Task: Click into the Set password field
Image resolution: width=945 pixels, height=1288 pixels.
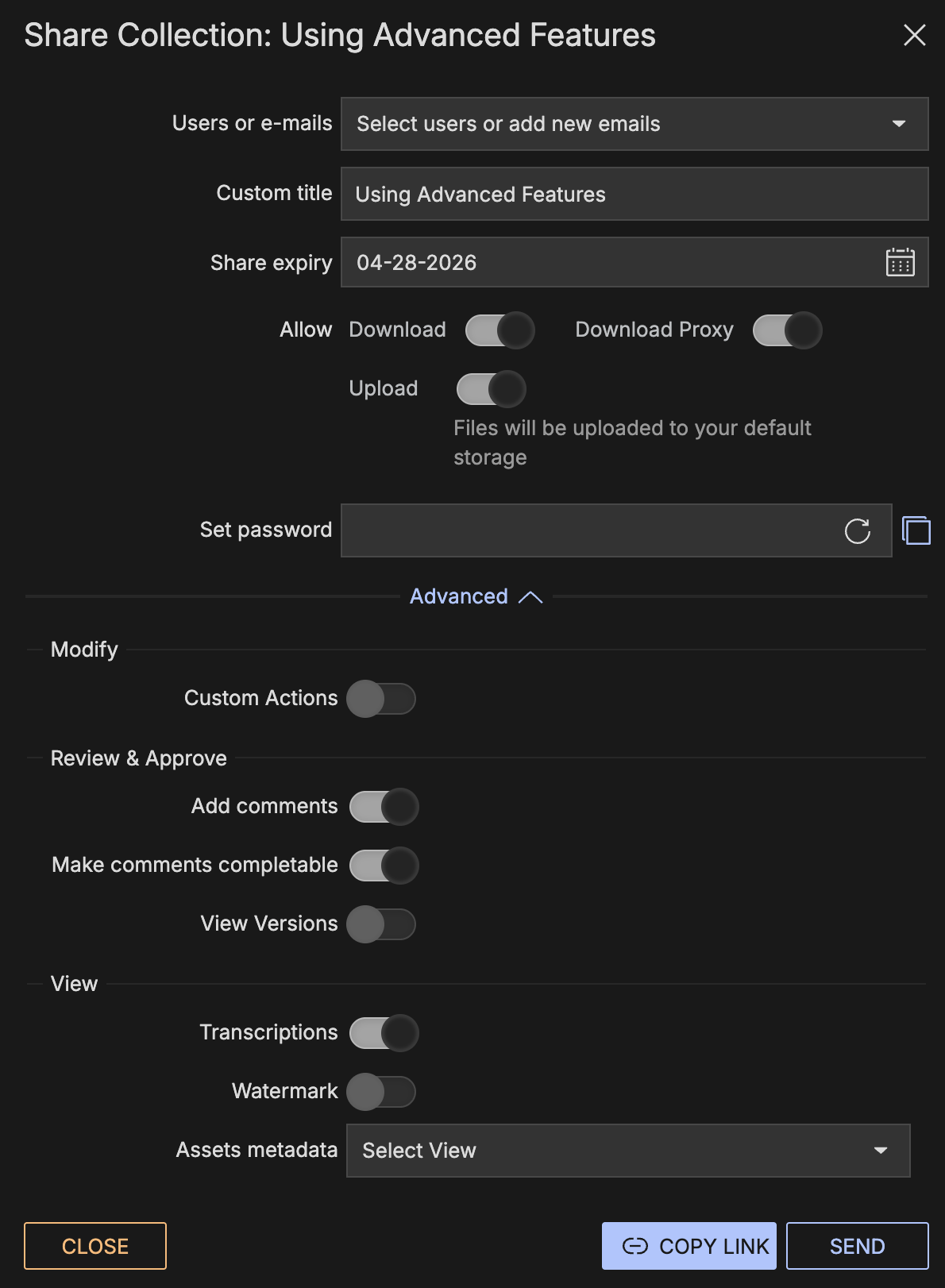Action: tap(588, 530)
